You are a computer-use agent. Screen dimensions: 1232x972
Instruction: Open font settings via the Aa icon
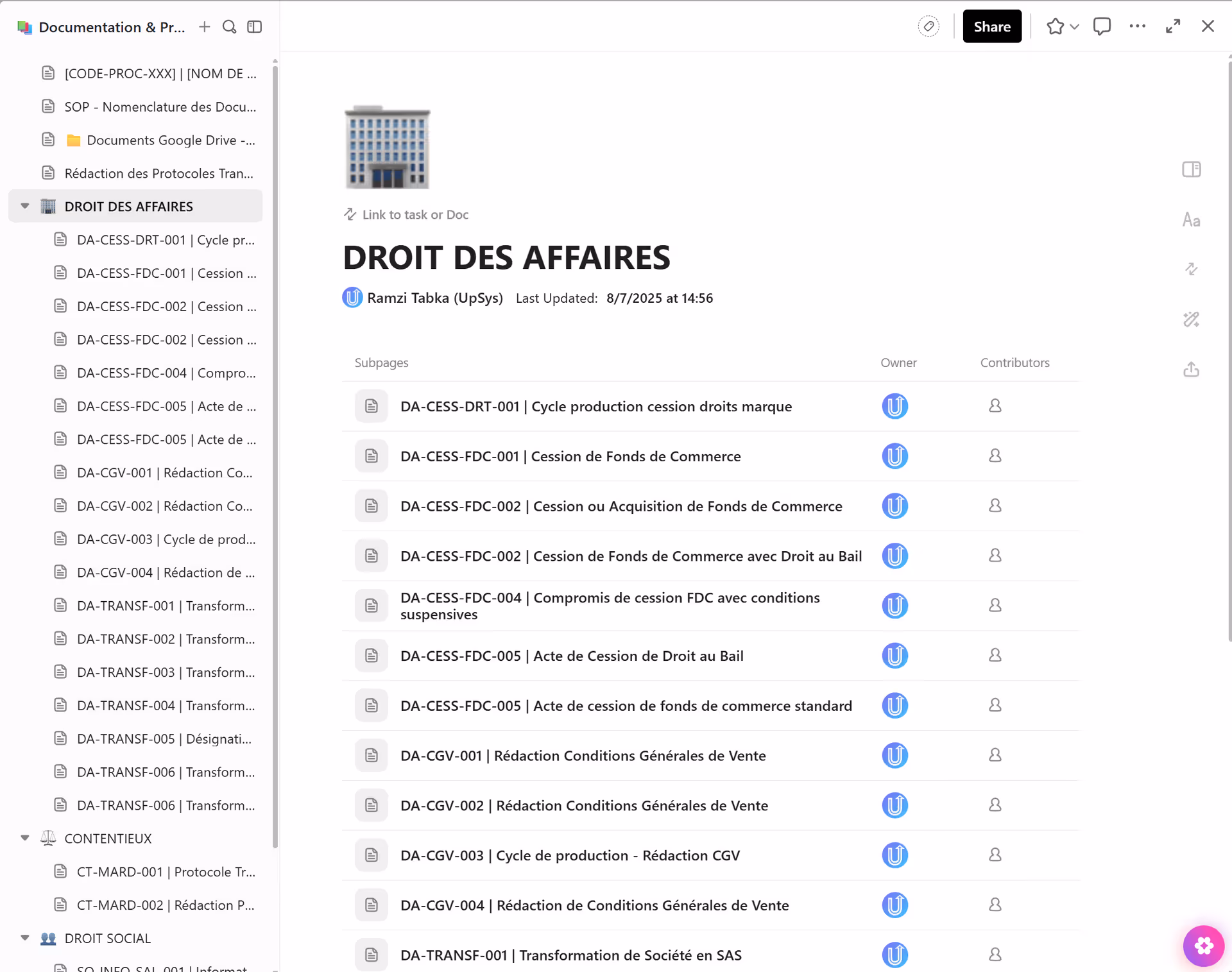tap(1192, 219)
